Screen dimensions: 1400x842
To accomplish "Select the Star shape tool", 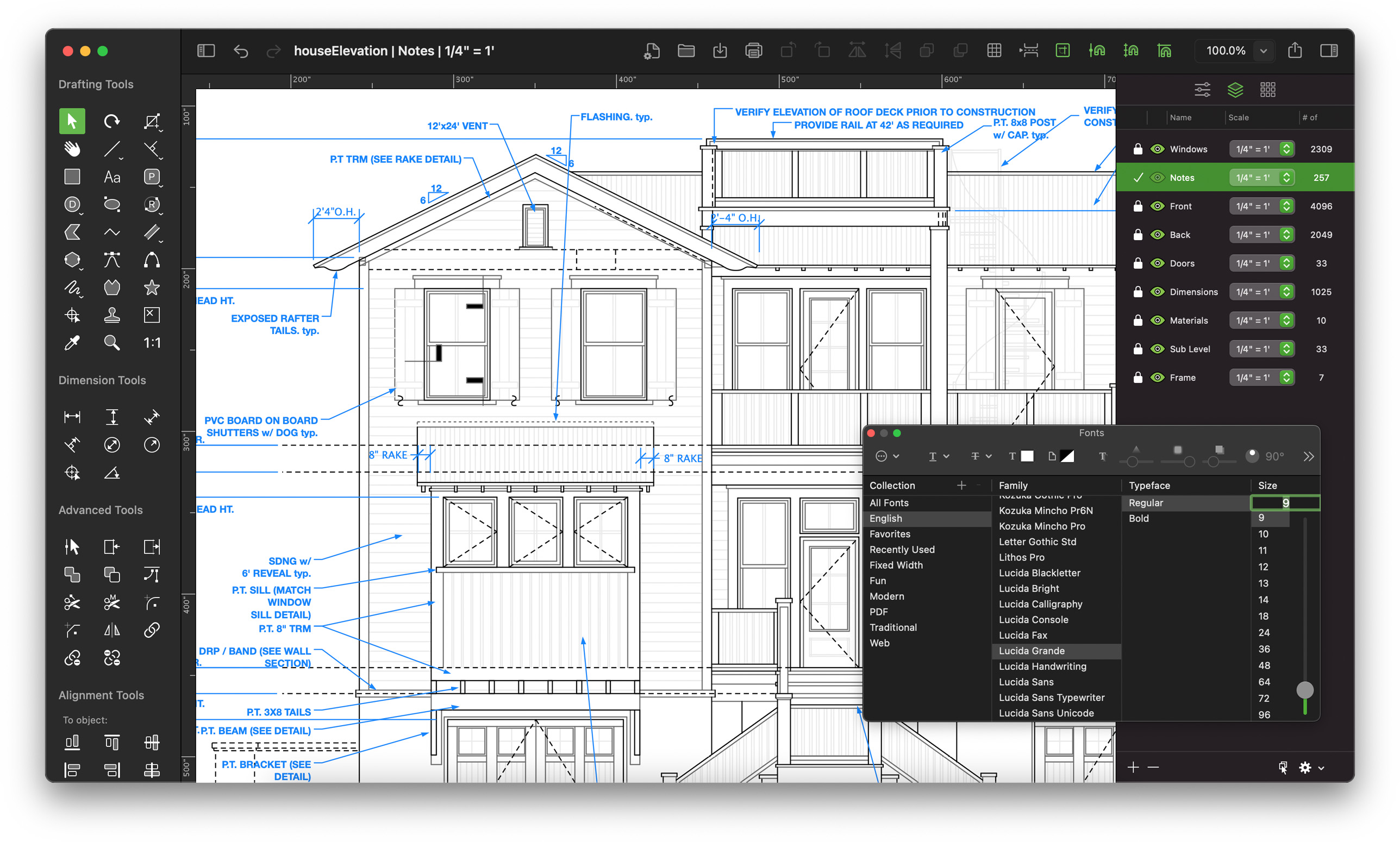I will click(x=151, y=288).
